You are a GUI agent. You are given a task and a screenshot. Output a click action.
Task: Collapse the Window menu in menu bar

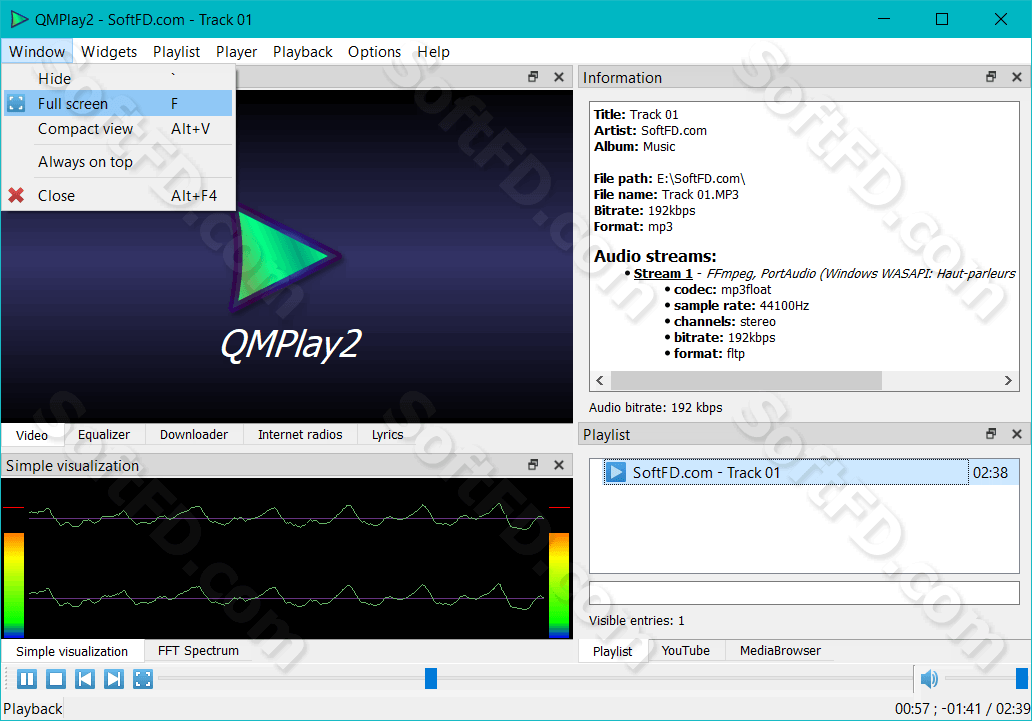pyautogui.click(x=37, y=51)
